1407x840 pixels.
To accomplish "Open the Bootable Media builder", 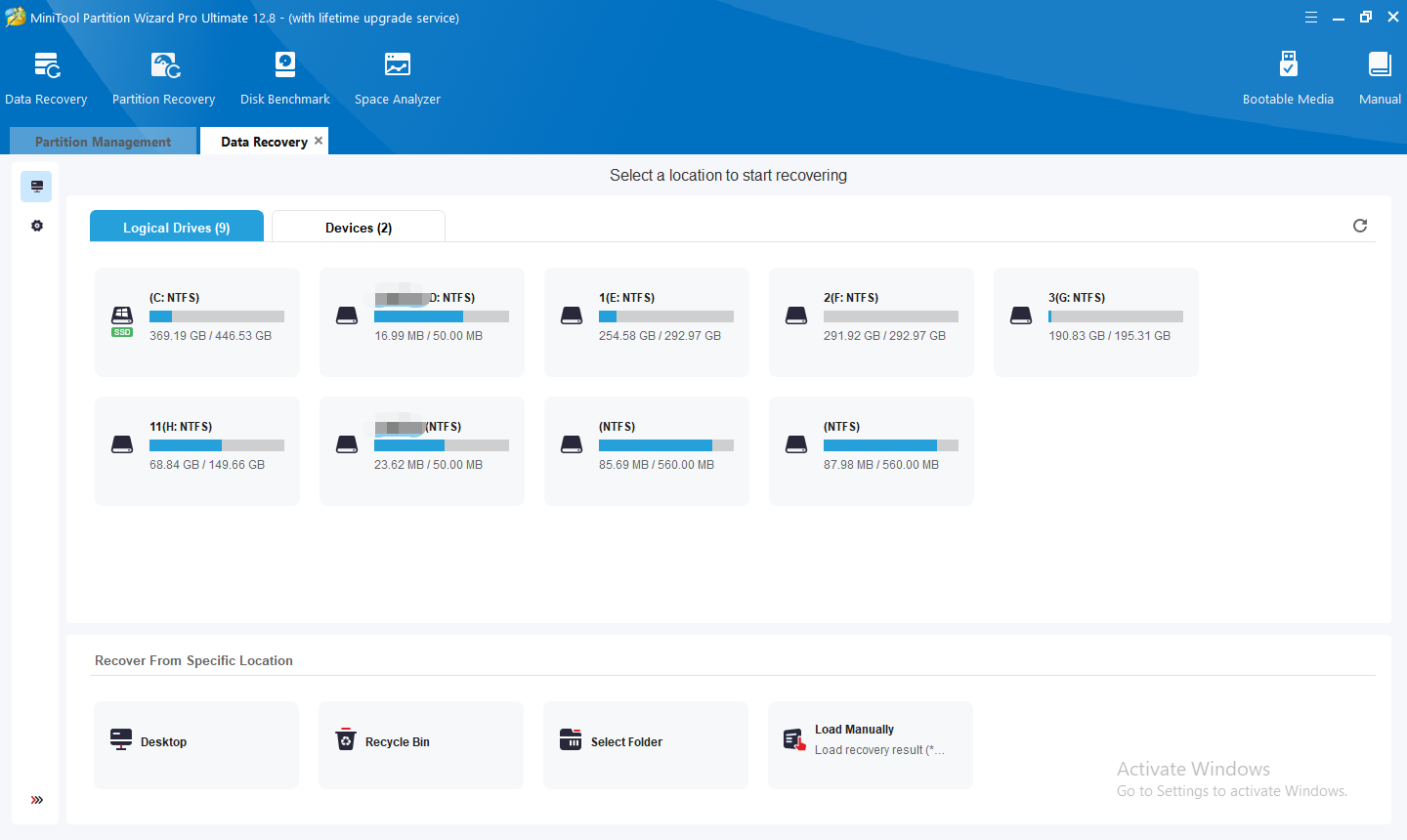I will pos(1288,78).
